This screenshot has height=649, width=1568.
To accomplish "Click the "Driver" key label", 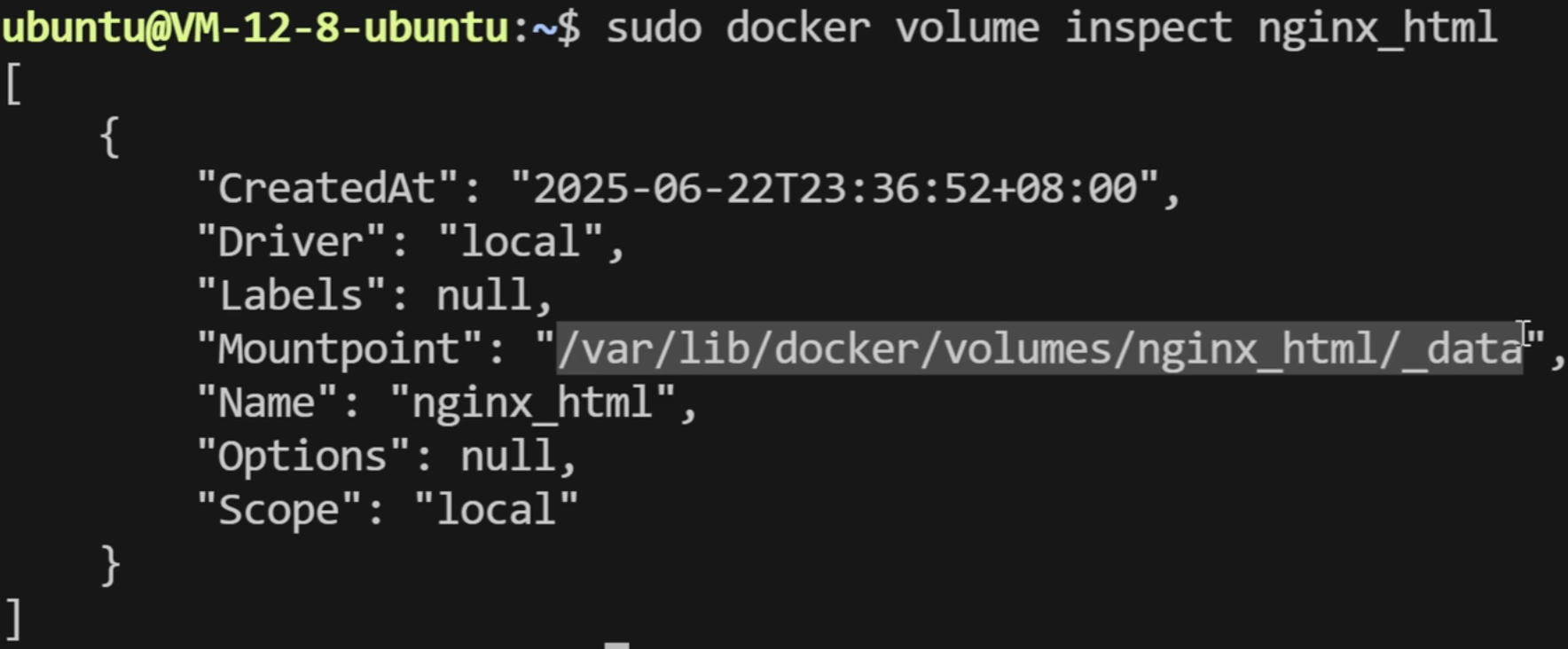I will point(291,242).
